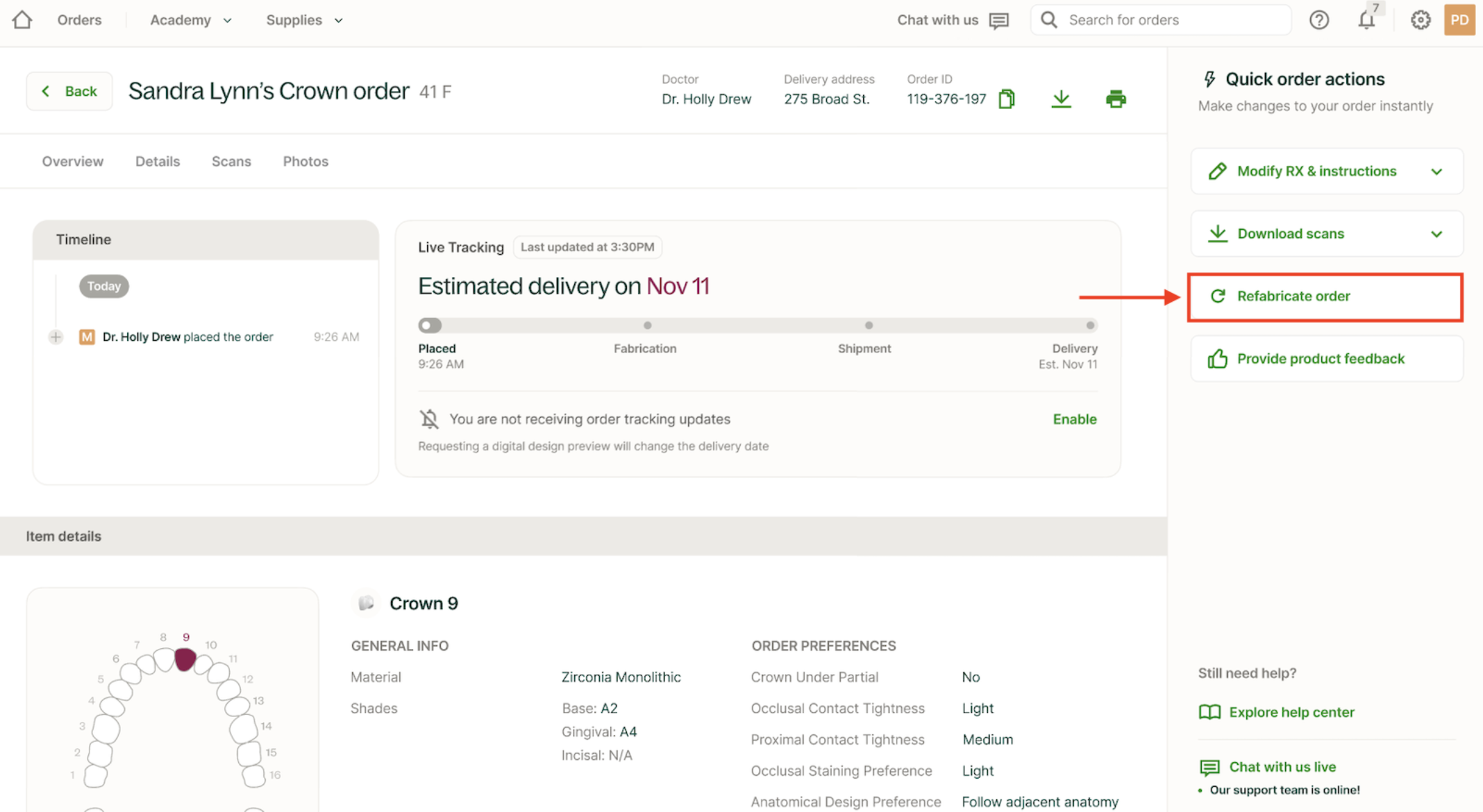The width and height of the screenshot is (1483, 812).
Task: Print the order using printer icon
Action: pyautogui.click(x=1116, y=99)
